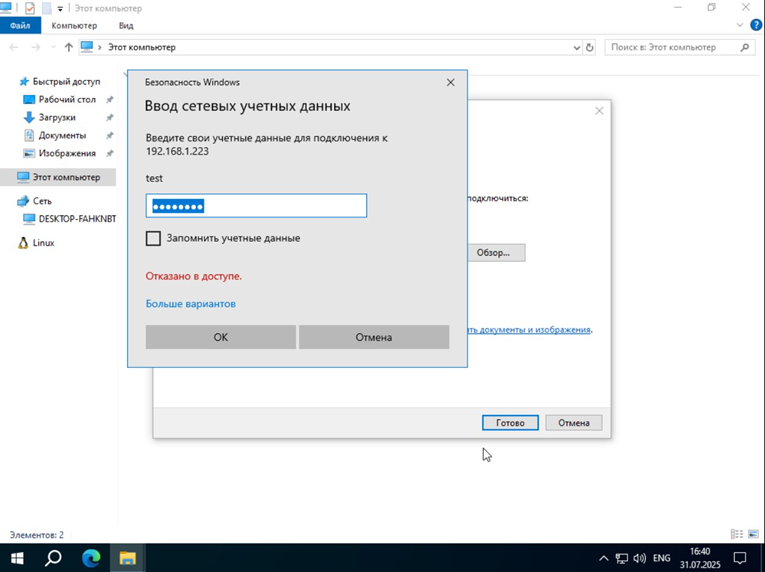Go back using the back arrow

14,47
